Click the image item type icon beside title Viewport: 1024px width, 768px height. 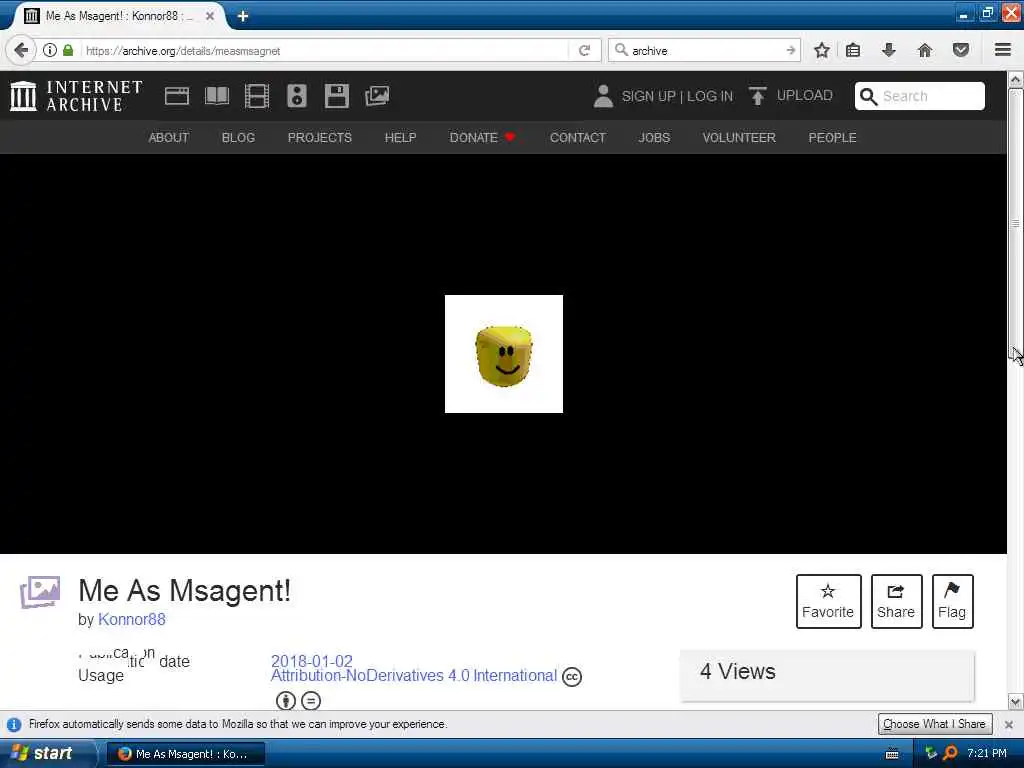tap(40, 592)
